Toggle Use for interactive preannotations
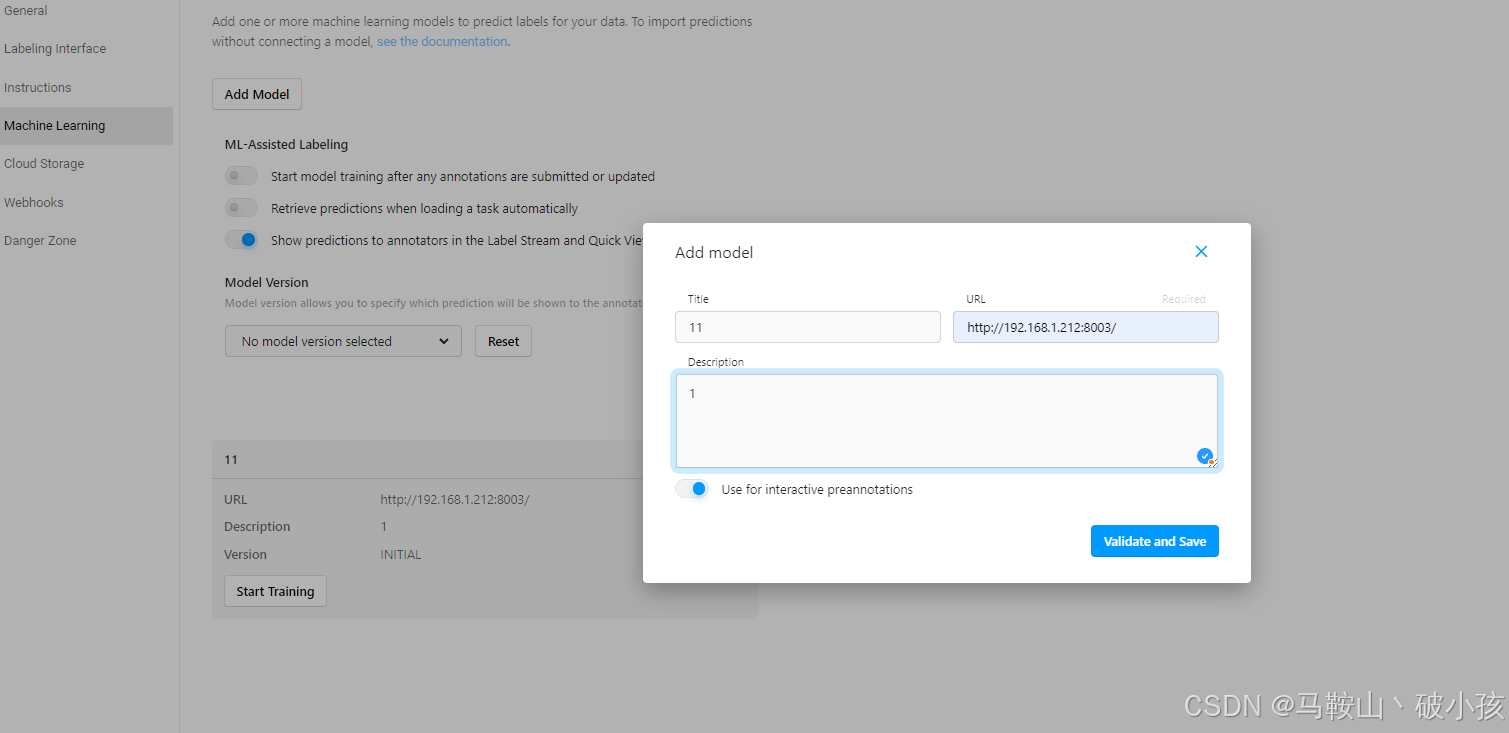The height and width of the screenshot is (733, 1509). (x=692, y=489)
